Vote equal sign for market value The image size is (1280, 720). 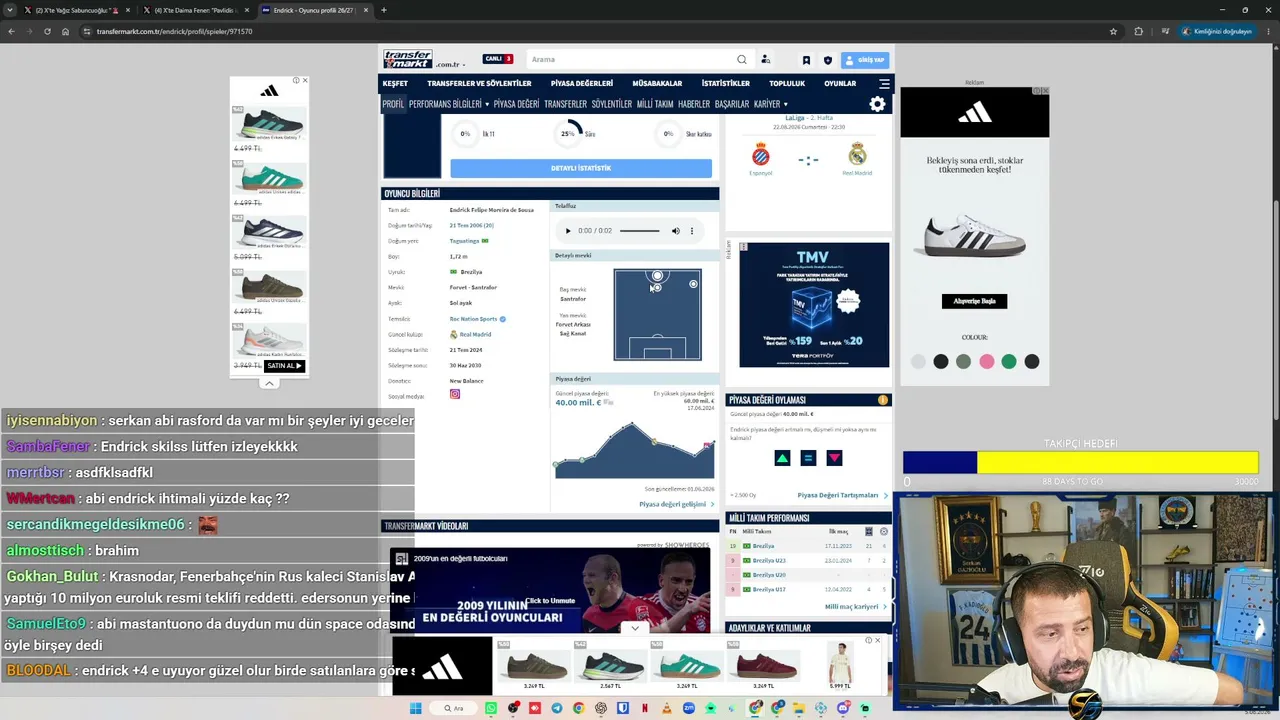pos(808,458)
